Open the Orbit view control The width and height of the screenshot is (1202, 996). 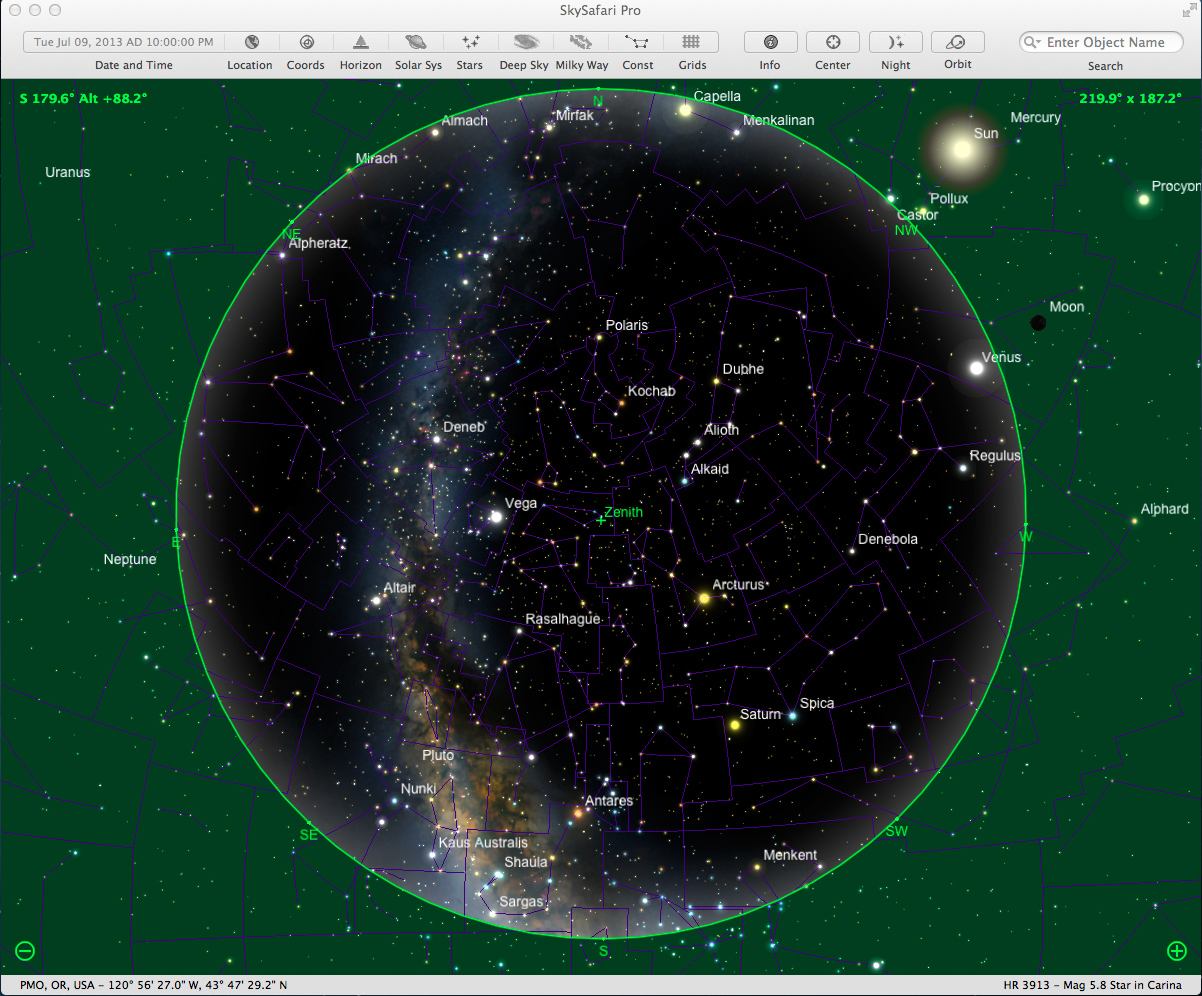coord(957,42)
